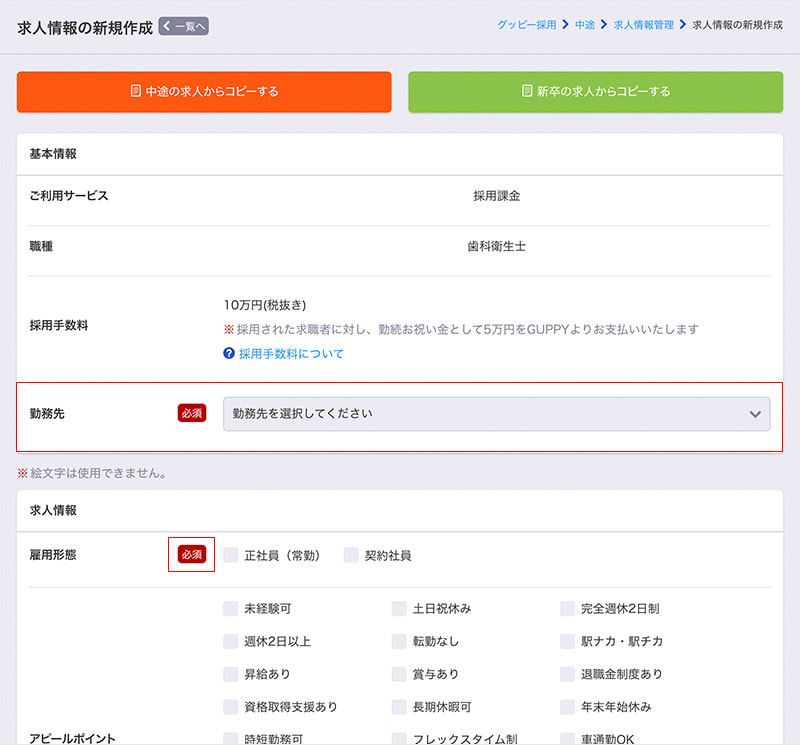This screenshot has height=745, width=800.
Task: Toggle 年末年始休み checkbox
Action: [x=567, y=707]
